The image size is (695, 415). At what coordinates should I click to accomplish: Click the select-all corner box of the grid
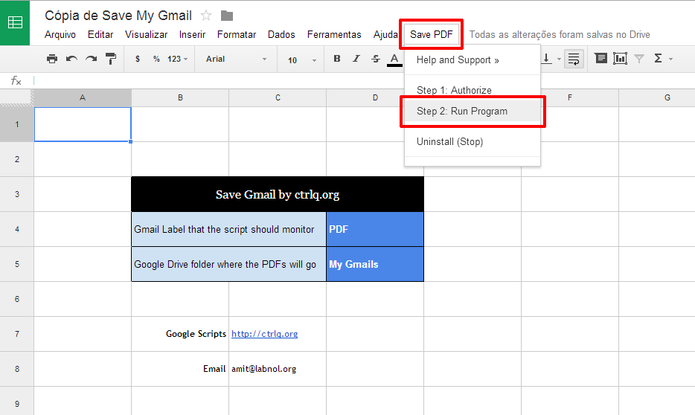(16, 98)
